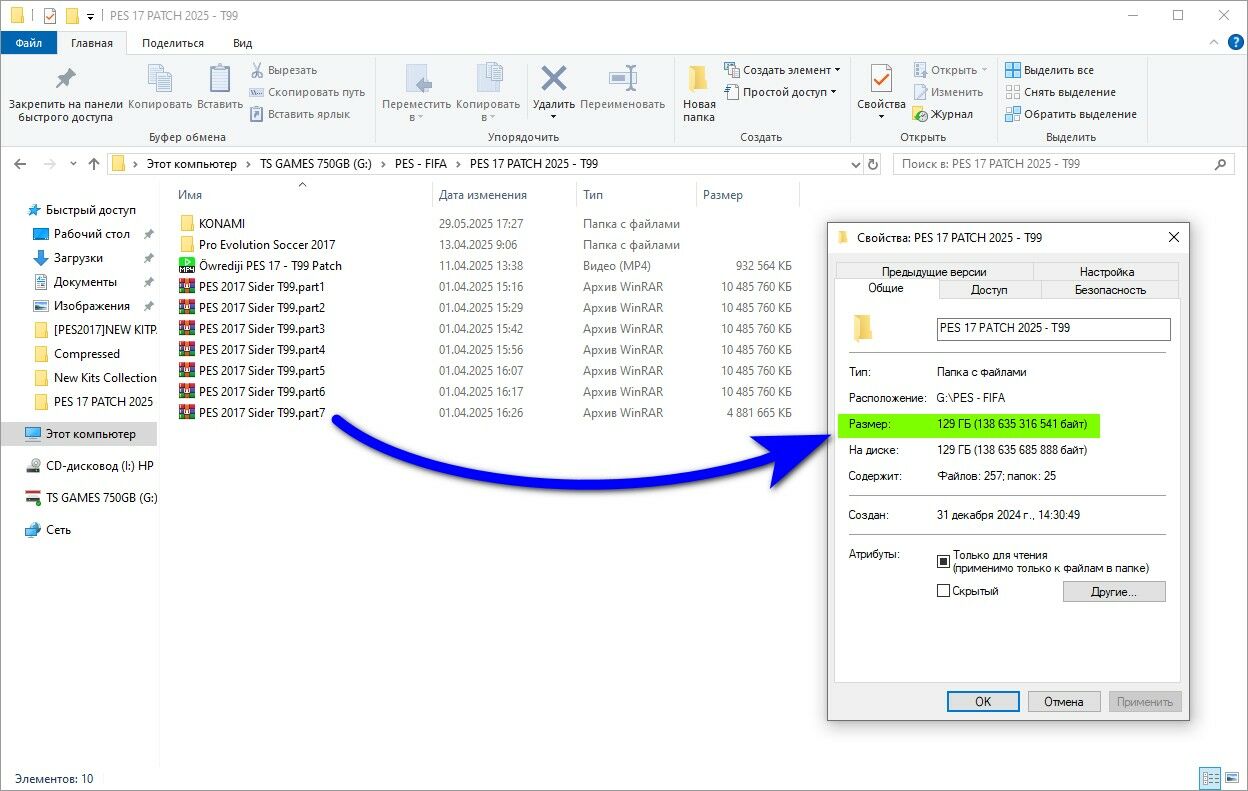
Task: Toggle the Read-only (Только для чтения) checkbox
Action: point(943,561)
